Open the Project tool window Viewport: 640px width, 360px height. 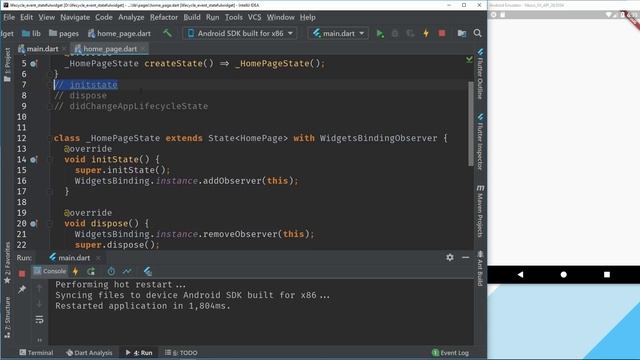[x=7, y=64]
